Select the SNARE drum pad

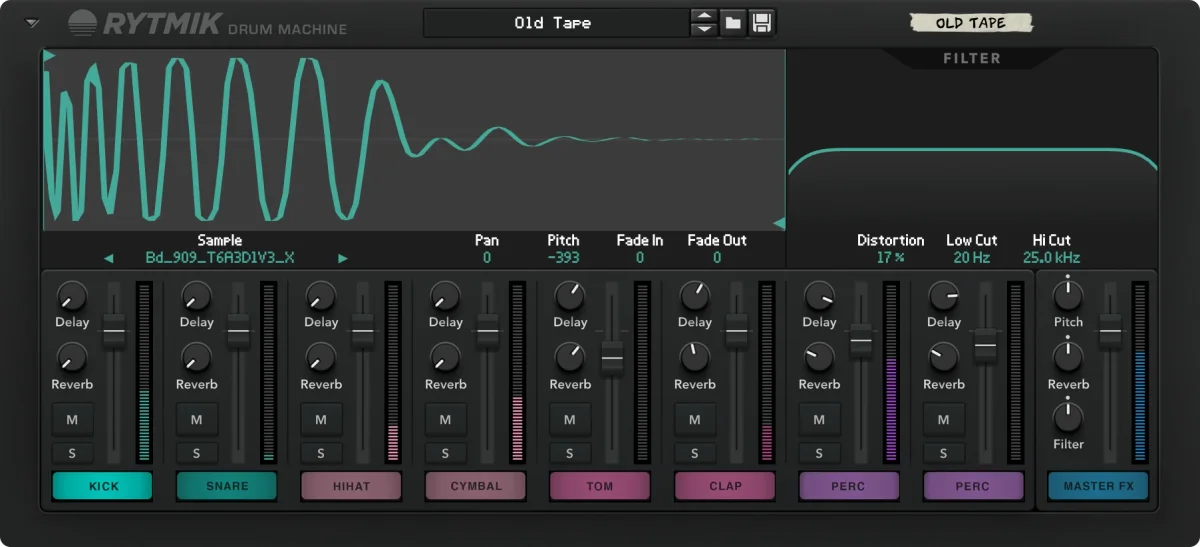tap(226, 486)
